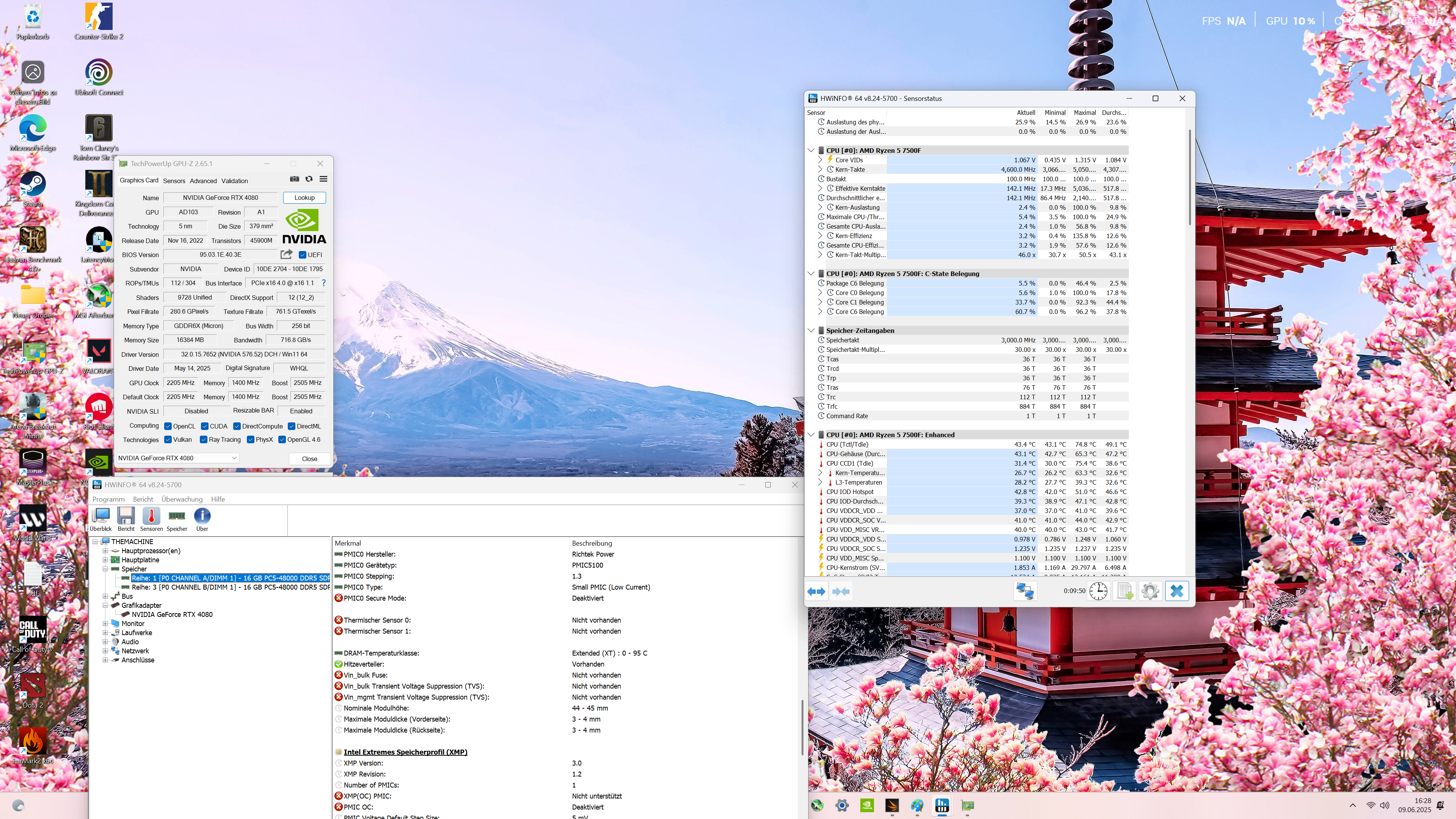Toggle the UEFI checkbox in GPU-Z
Image resolution: width=1456 pixels, height=819 pixels.
point(303,255)
